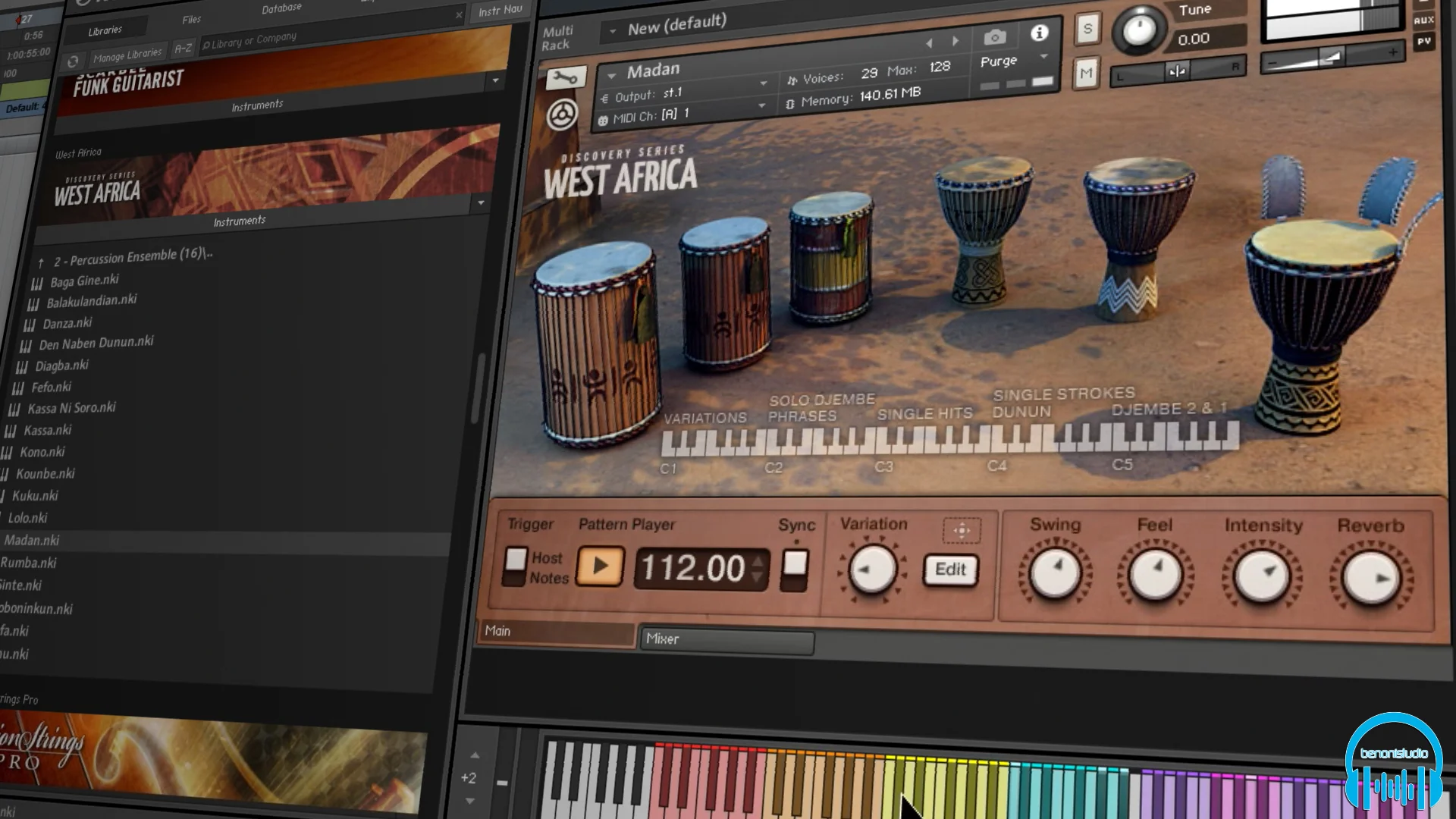Toggle A-Z sorting of libraries
The height and width of the screenshot is (819, 1456).
183,49
